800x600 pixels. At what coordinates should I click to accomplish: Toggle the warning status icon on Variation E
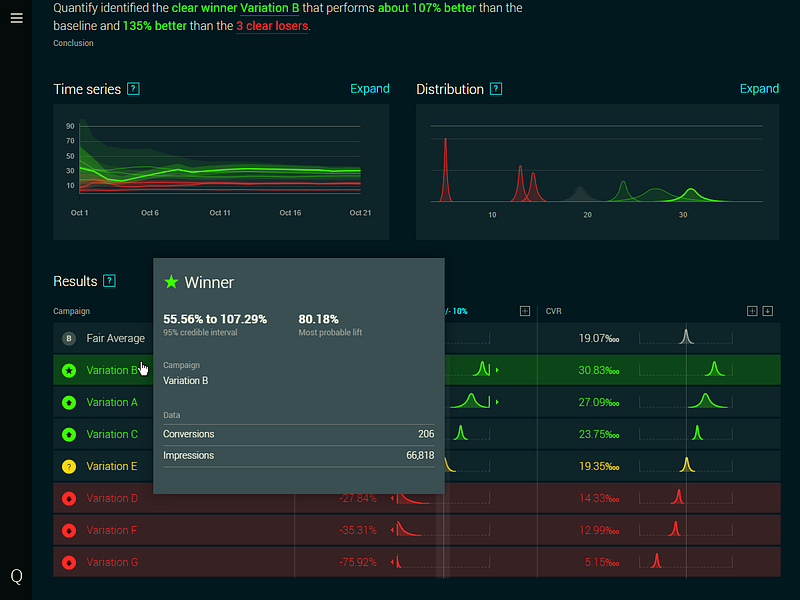point(68,466)
